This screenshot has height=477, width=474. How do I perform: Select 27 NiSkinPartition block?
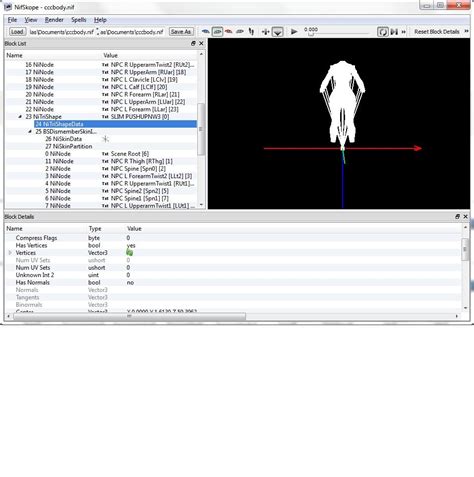click(69, 146)
